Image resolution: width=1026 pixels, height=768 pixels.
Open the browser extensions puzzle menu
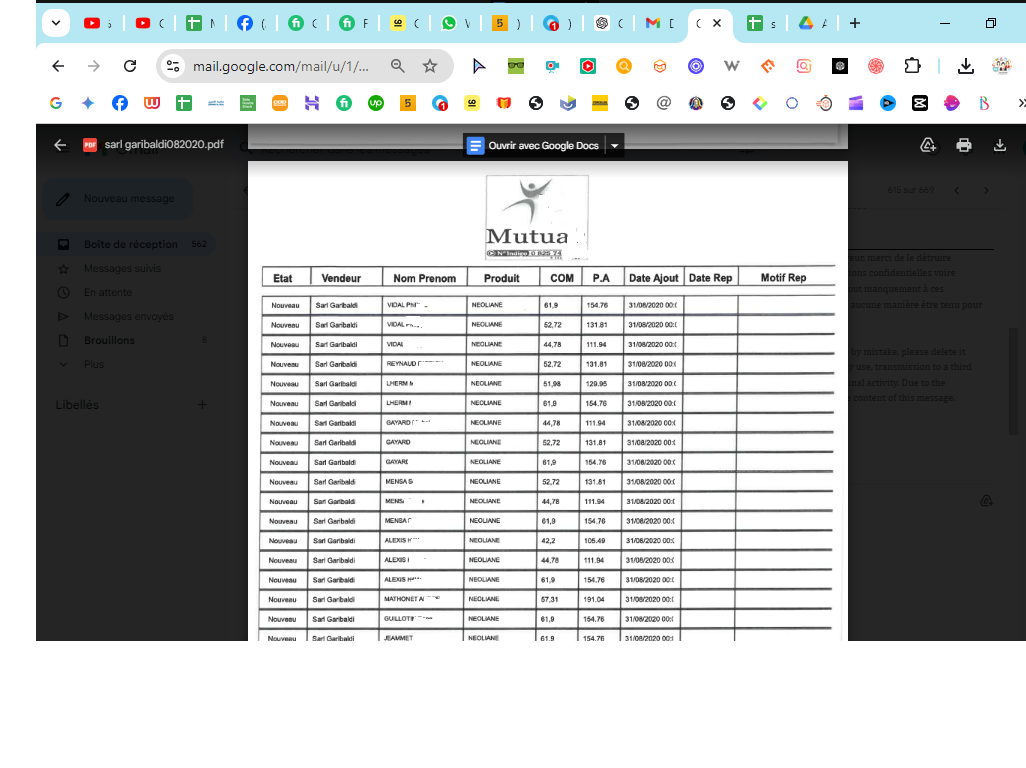click(x=912, y=66)
